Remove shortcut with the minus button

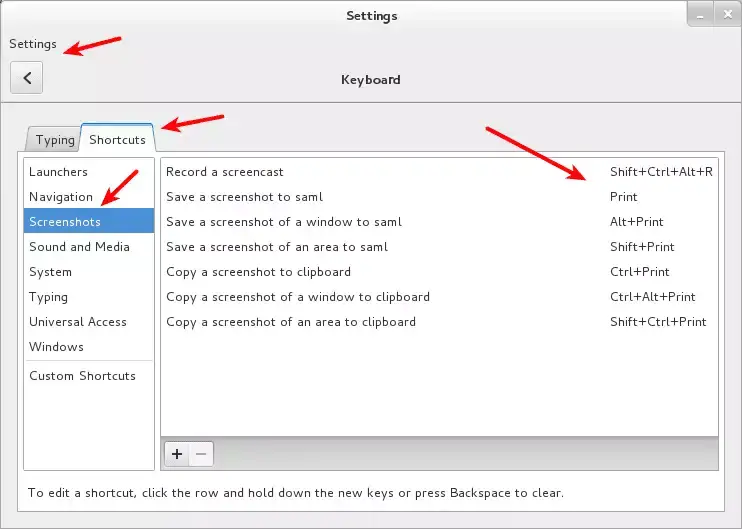[x=201, y=454]
